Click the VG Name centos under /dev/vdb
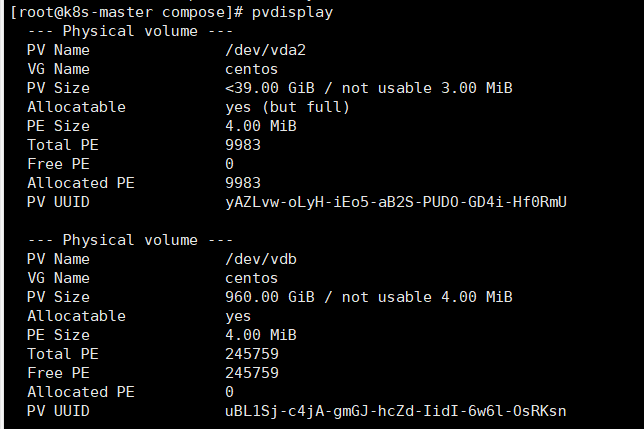Image resolution: width=644 pixels, height=429 pixels. click(252, 278)
